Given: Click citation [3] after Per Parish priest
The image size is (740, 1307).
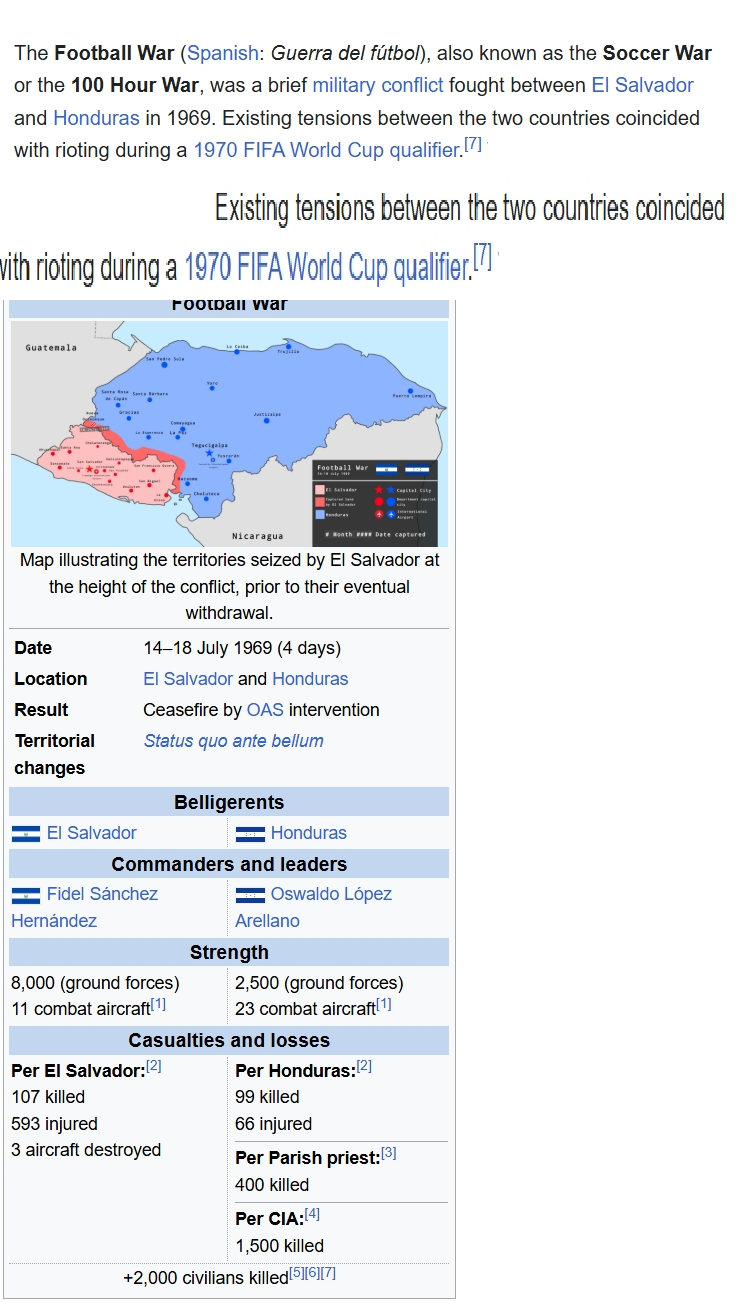Looking at the screenshot, I should coord(389,1153).
